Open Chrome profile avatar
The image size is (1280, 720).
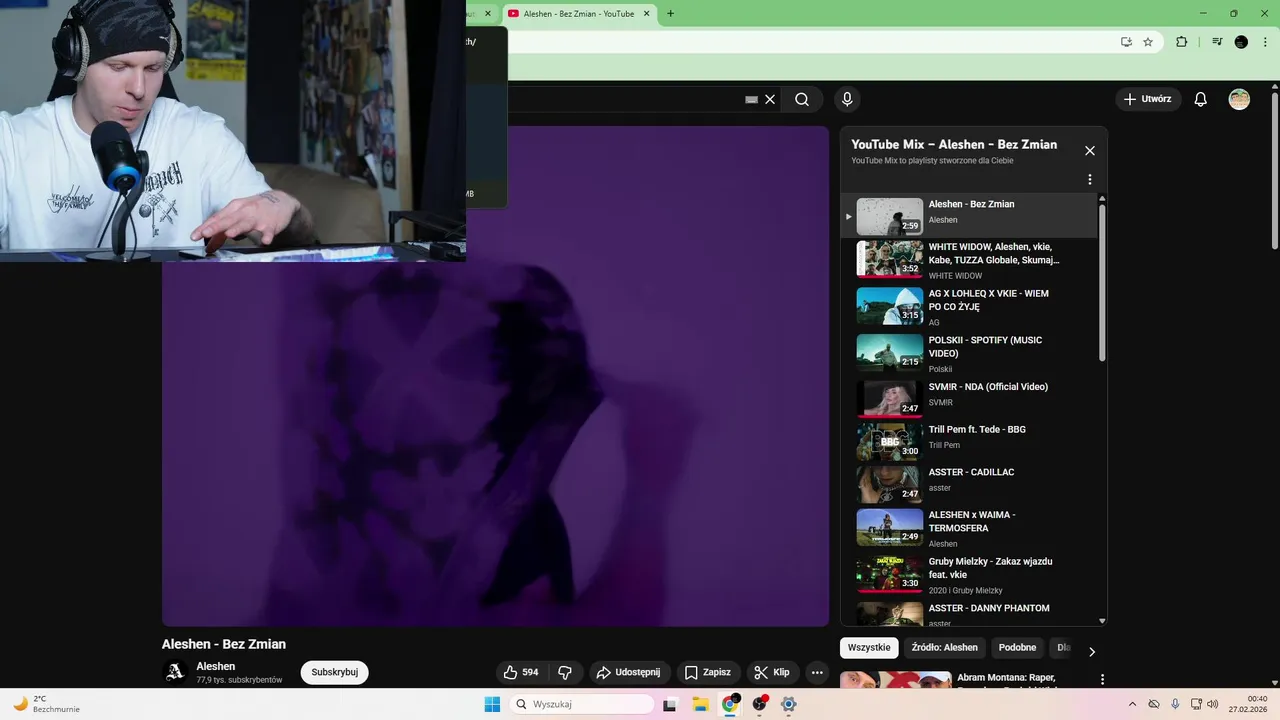pyautogui.click(x=1241, y=42)
